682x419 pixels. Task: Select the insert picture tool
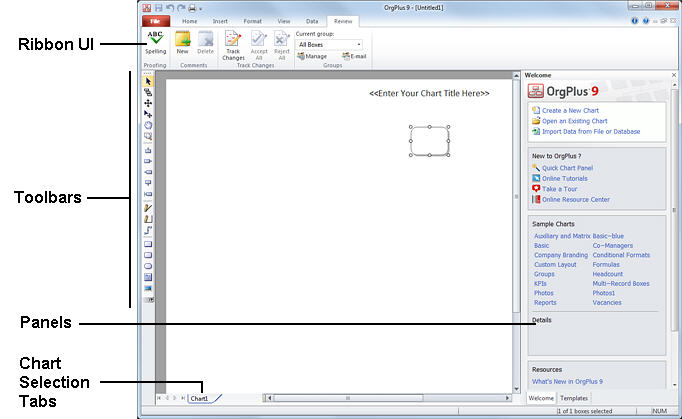[148, 288]
